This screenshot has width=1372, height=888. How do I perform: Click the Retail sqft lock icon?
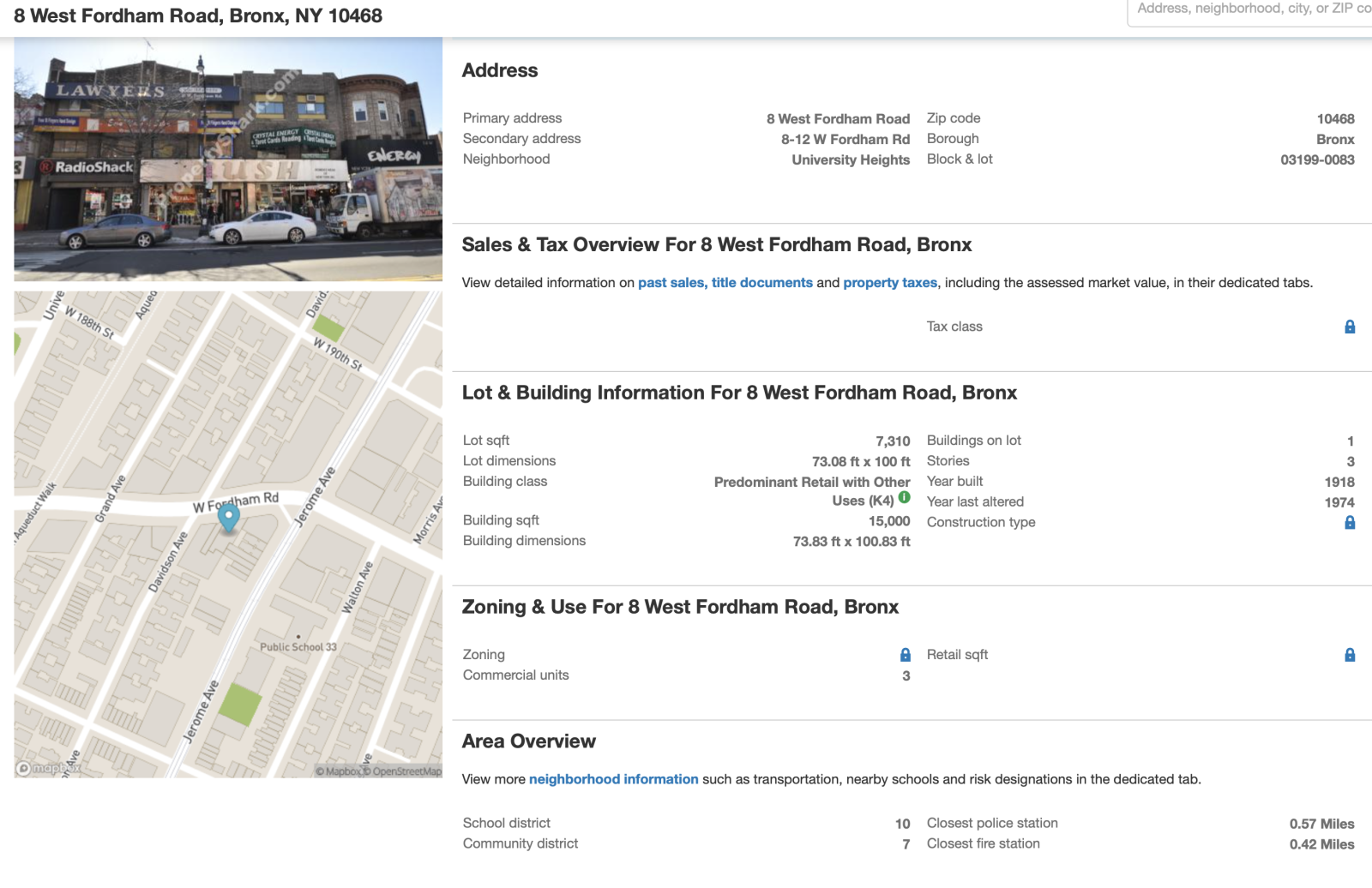pyautogui.click(x=1350, y=655)
